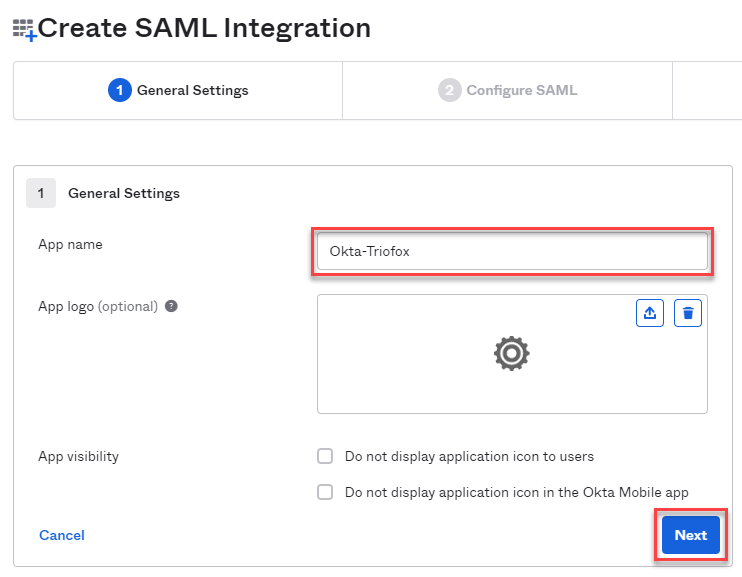This screenshot has width=742, height=577.
Task: Click the gear placeholder logo image
Action: pyautogui.click(x=512, y=354)
